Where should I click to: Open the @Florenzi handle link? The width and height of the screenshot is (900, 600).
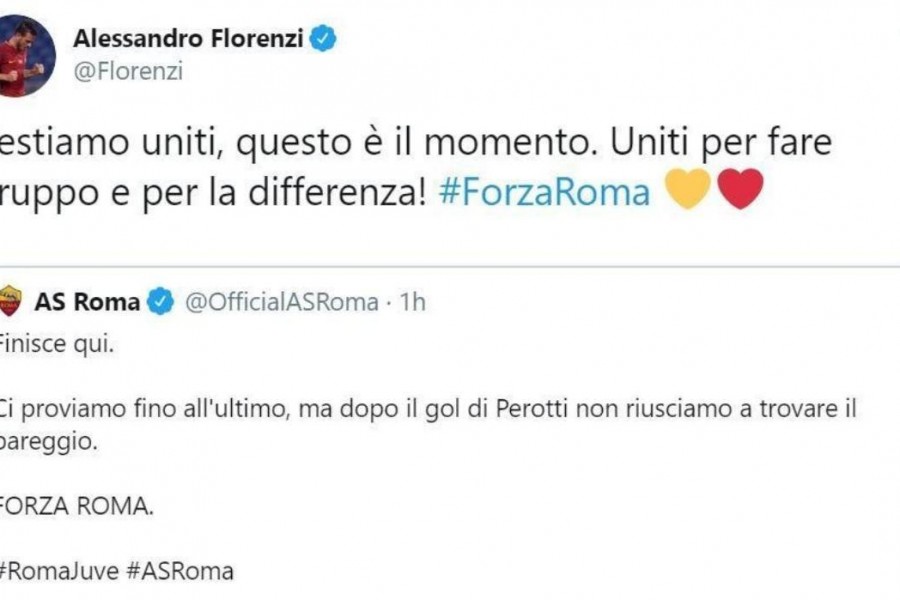[128, 72]
